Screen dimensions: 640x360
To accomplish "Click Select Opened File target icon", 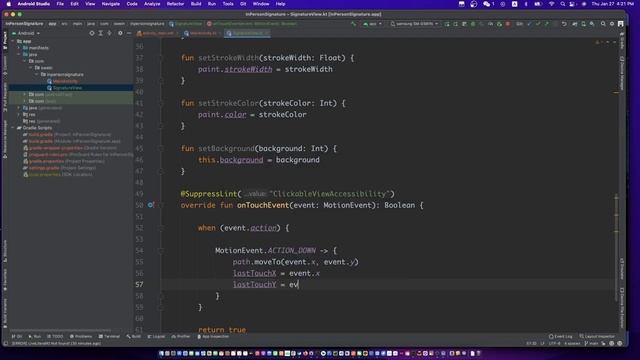I will [x=92, y=33].
